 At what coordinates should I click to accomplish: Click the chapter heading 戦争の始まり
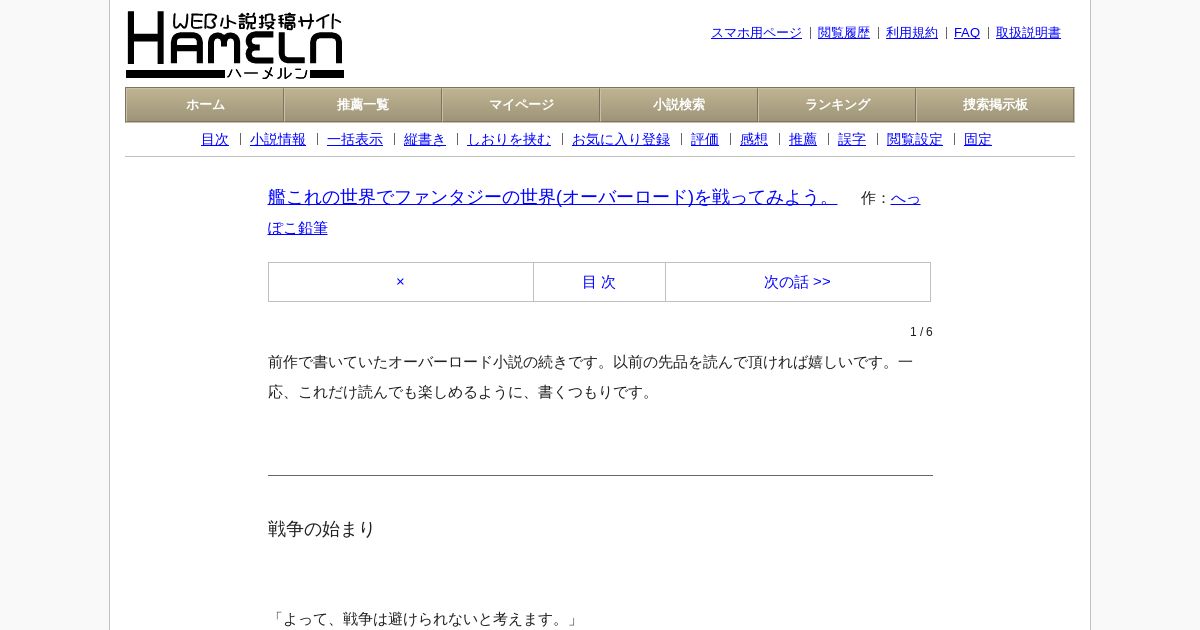pos(321,529)
